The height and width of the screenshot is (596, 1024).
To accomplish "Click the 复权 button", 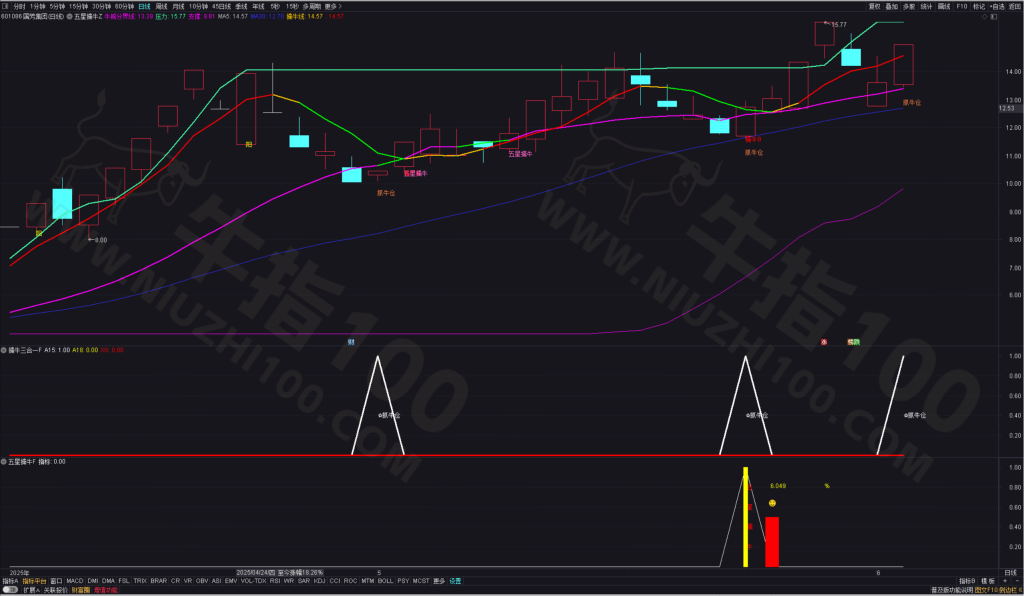I will coord(874,7).
